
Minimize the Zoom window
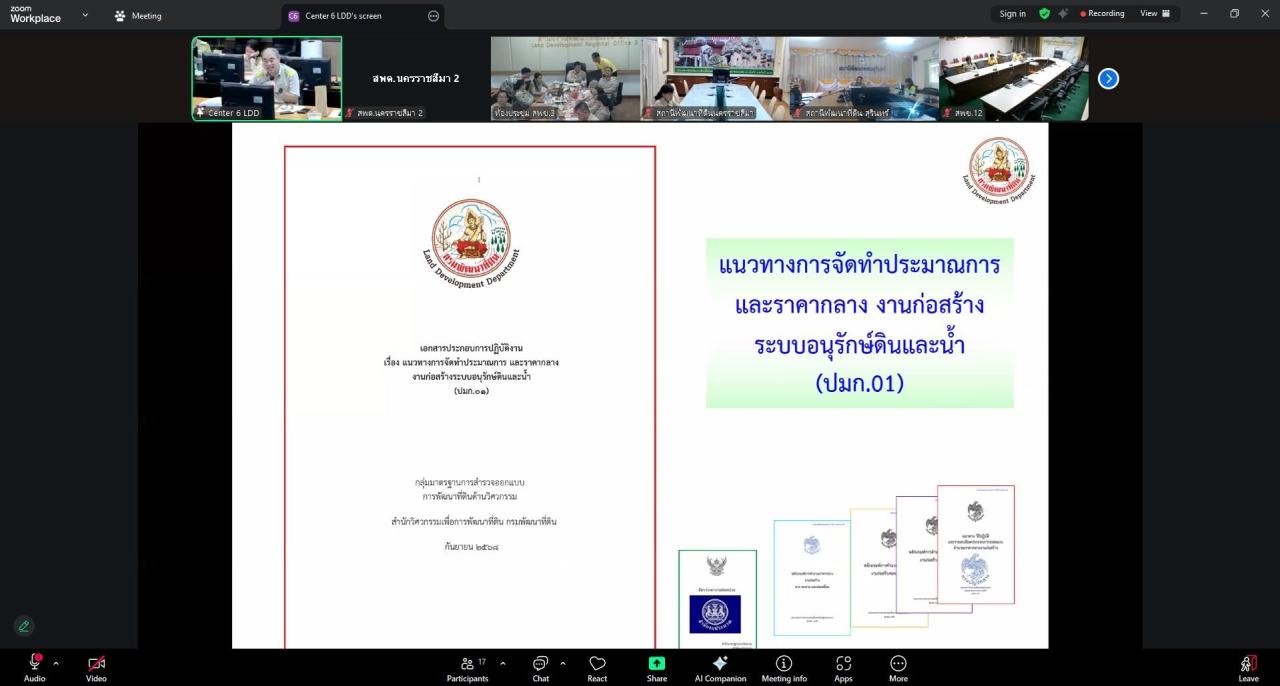(1203, 14)
